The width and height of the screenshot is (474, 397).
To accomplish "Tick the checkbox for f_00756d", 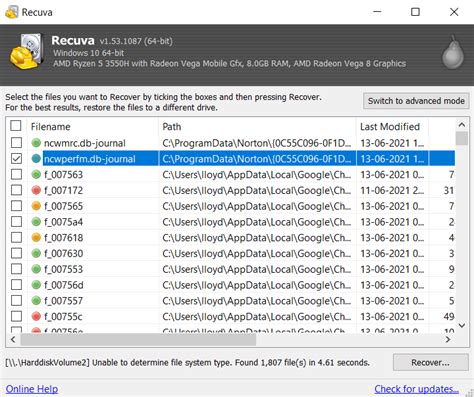I will [16, 285].
